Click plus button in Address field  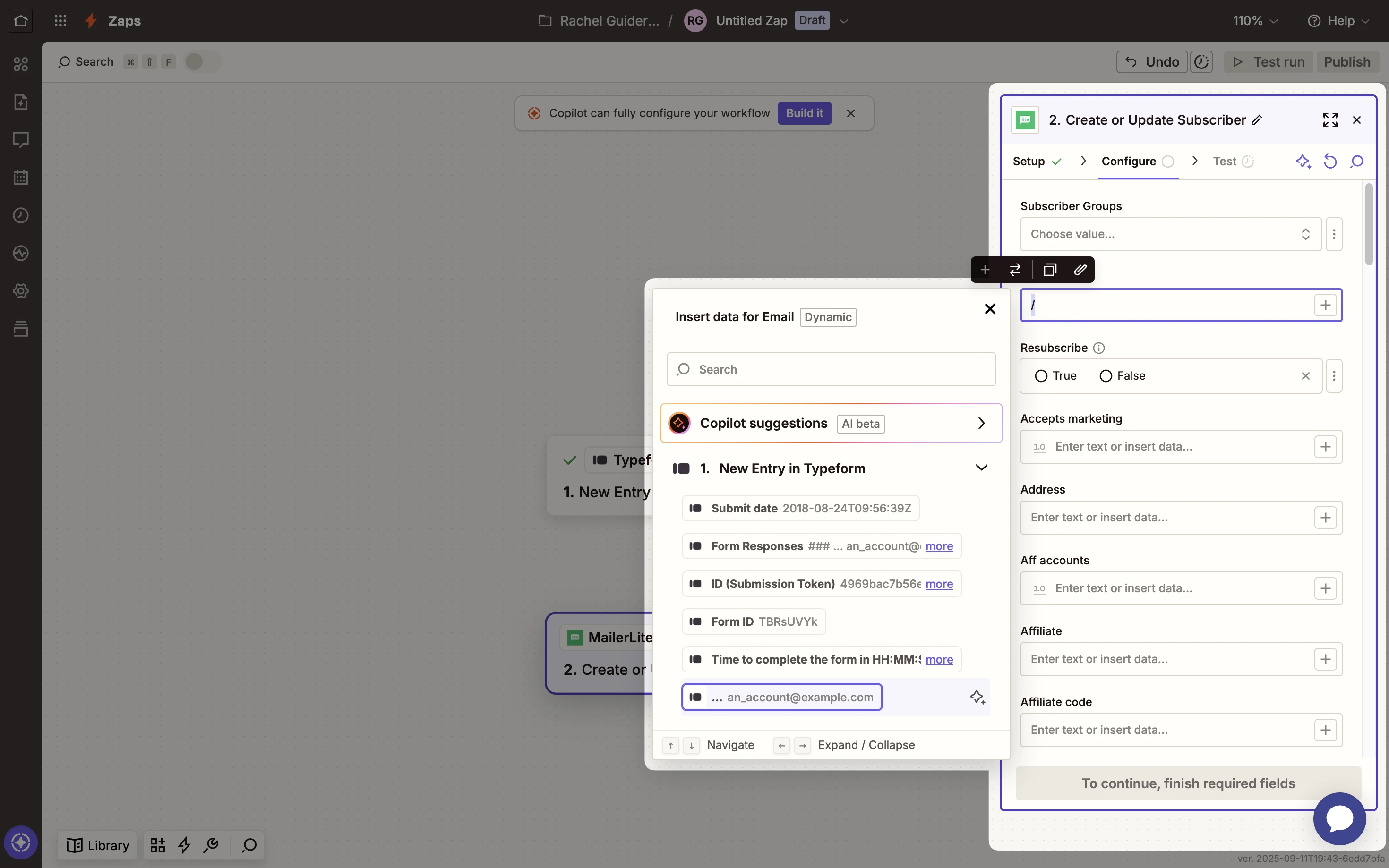(1325, 518)
